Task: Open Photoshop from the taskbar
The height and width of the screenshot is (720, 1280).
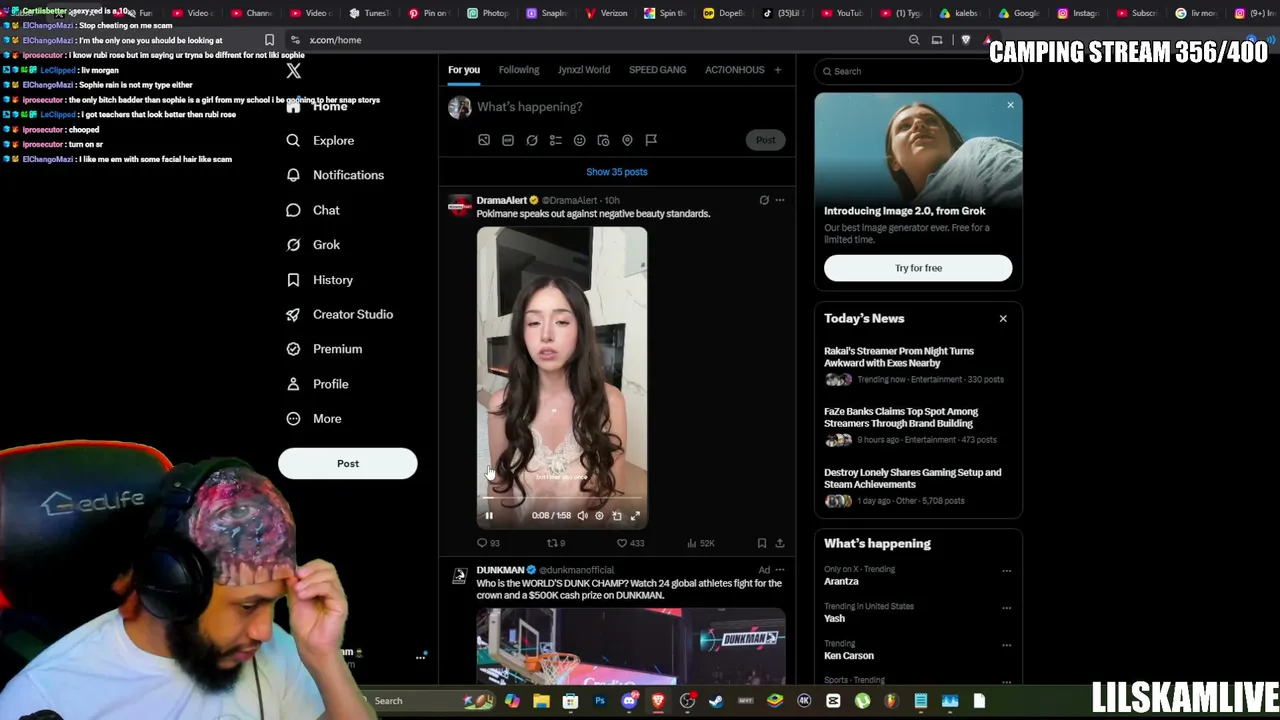Action: 600,701
